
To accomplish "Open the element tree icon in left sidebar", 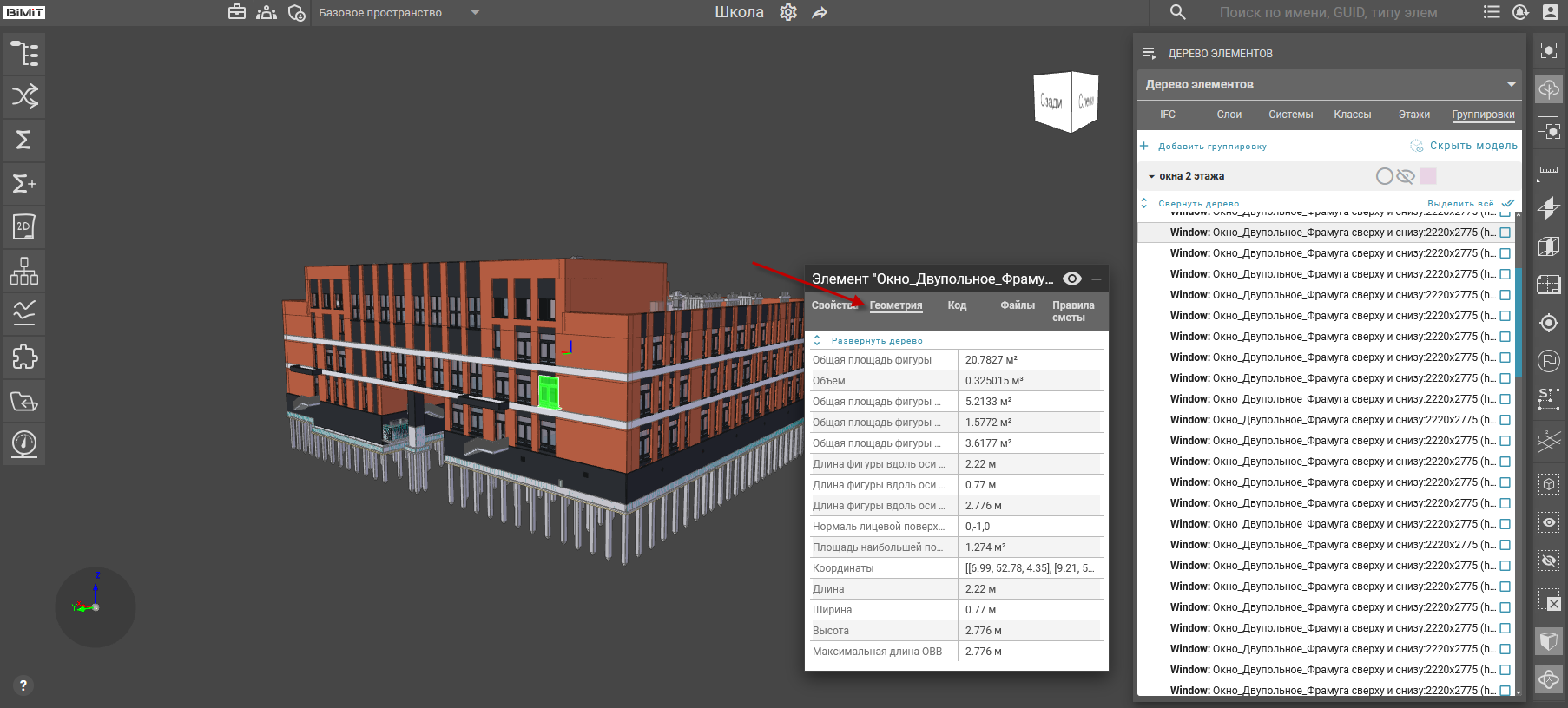I will click(x=24, y=54).
